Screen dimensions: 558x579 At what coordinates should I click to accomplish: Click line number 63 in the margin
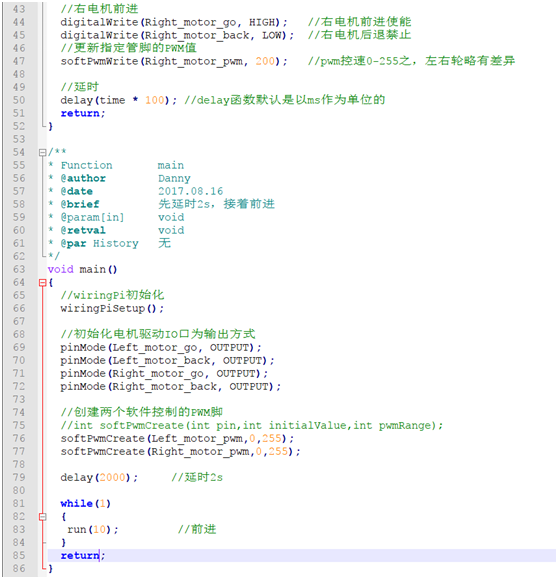[18, 269]
